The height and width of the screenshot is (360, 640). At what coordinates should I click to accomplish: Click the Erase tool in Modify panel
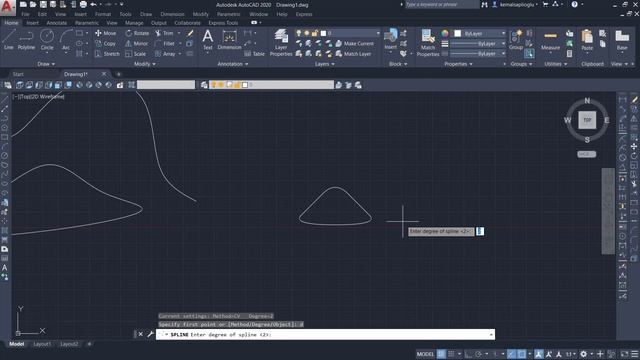(190, 33)
